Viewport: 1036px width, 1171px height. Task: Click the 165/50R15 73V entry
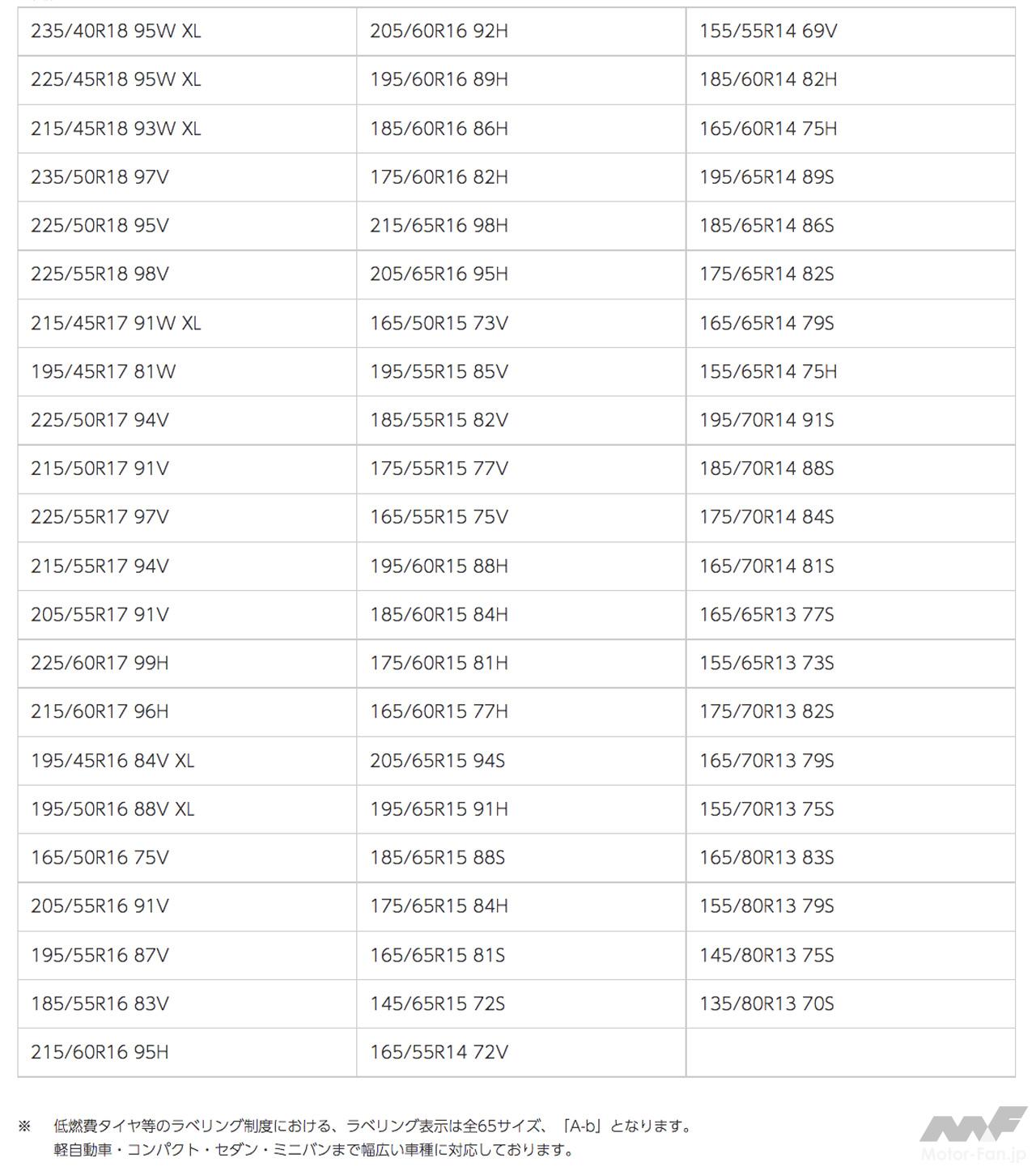439,324
